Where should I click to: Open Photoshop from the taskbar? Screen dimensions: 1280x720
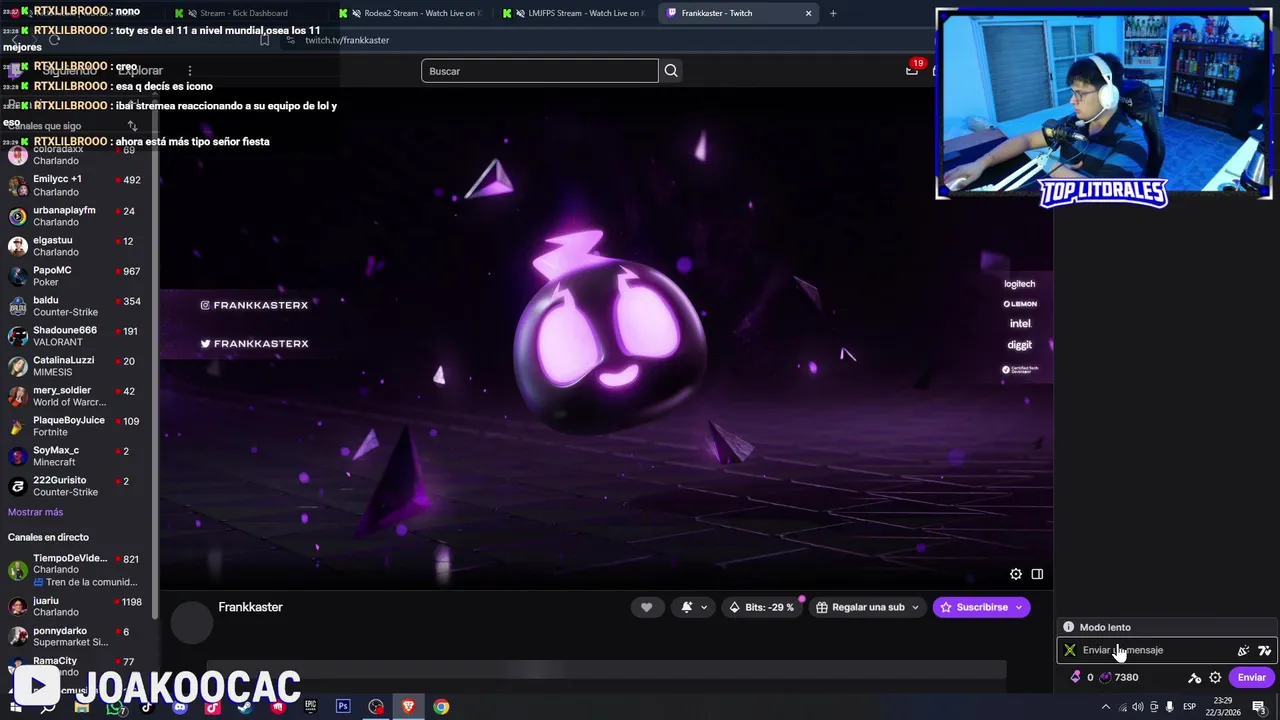(343, 707)
